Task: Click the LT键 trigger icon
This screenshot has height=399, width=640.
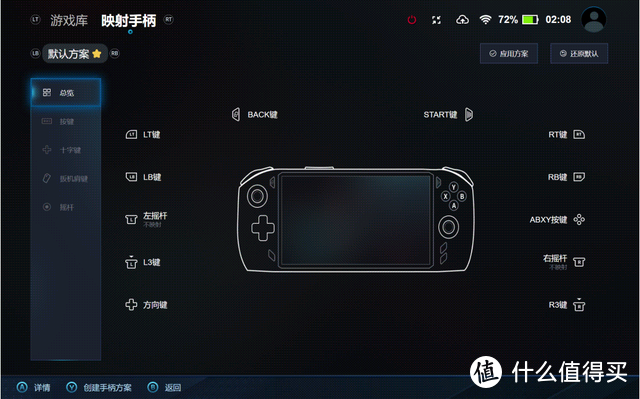Action: (131, 135)
